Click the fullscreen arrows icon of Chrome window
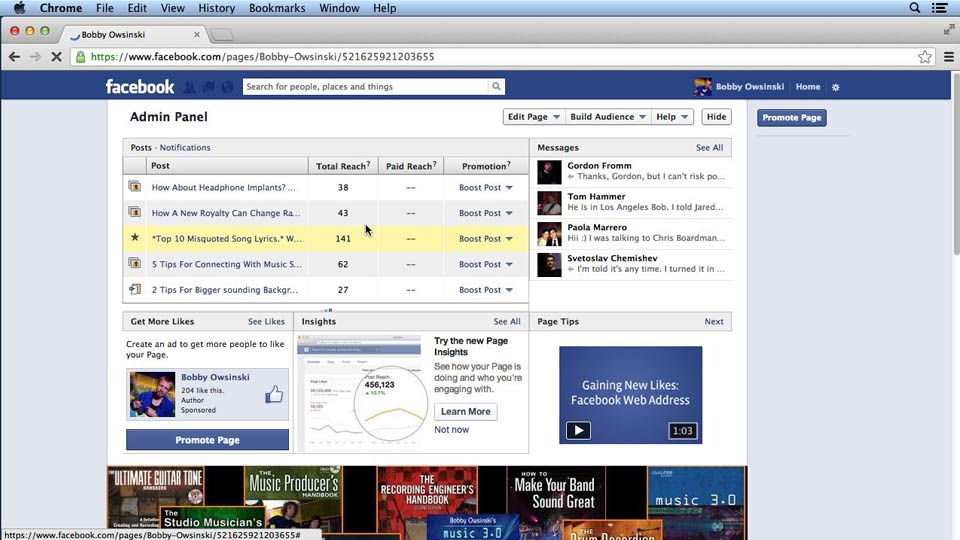Viewport: 960px width, 540px height. pos(949,29)
